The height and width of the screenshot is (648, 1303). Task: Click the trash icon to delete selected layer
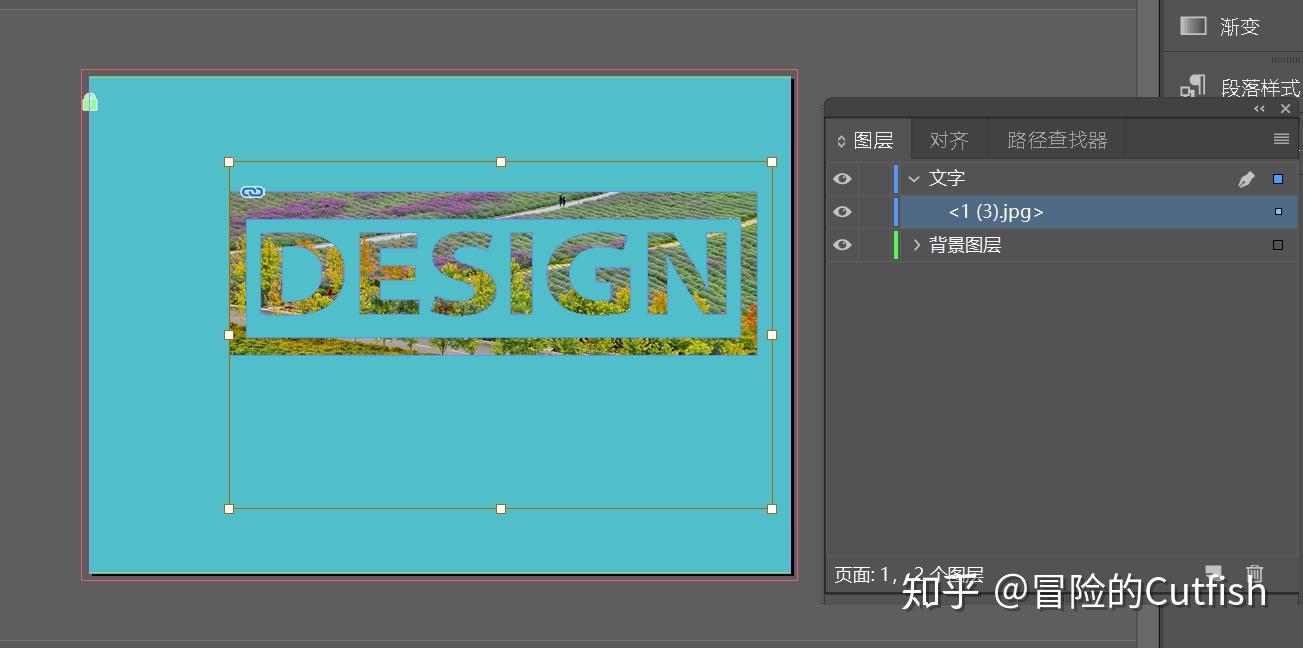click(1256, 574)
